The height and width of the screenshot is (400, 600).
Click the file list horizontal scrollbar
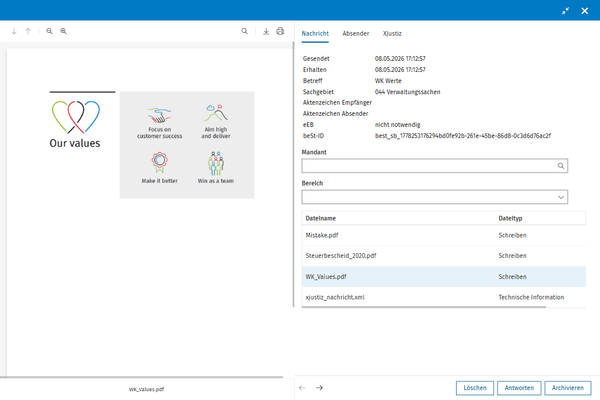click(424, 307)
